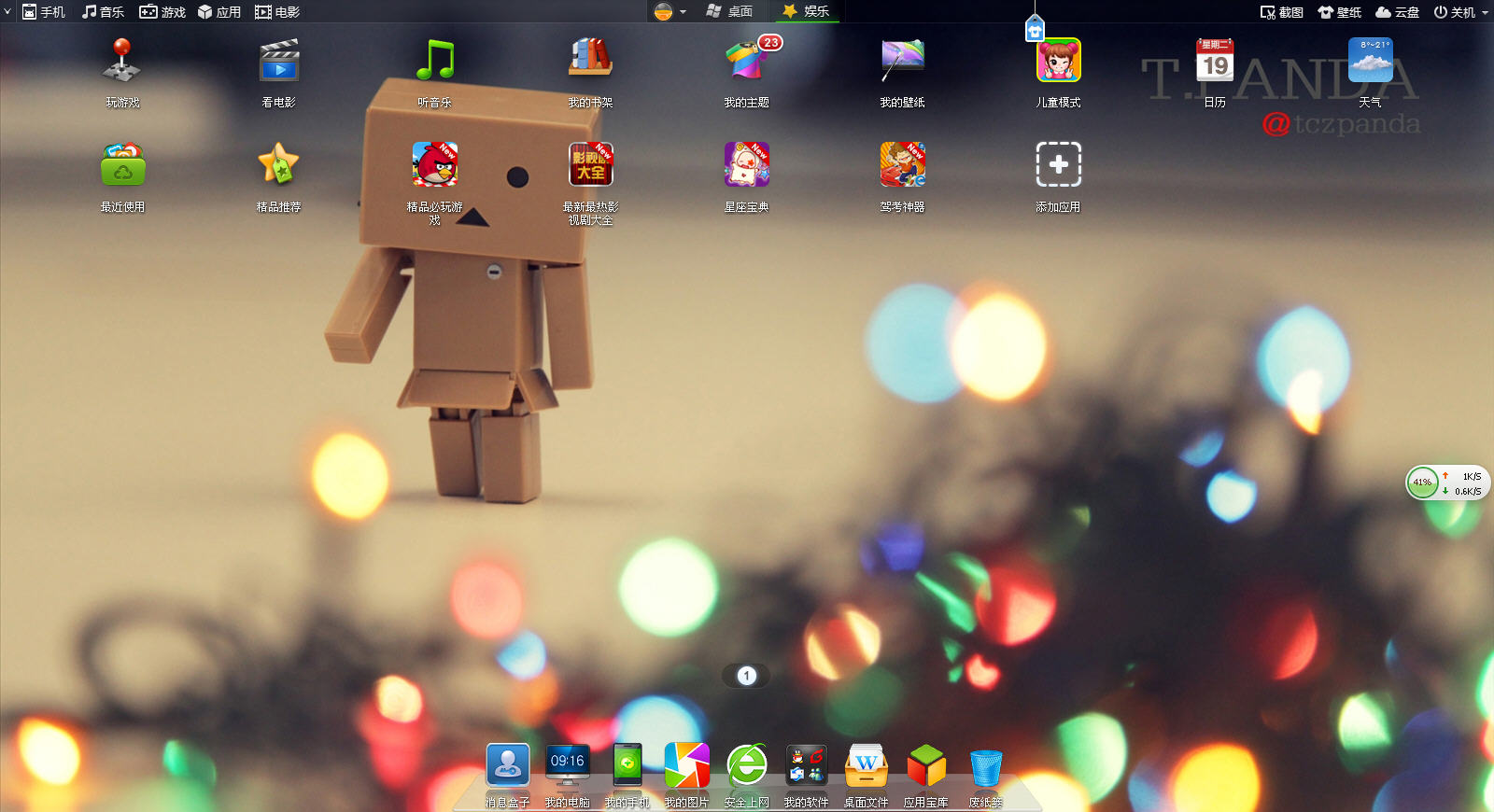Launch 驾考神器 app icon
Viewport: 1494px width, 812px height.
pyautogui.click(x=903, y=165)
